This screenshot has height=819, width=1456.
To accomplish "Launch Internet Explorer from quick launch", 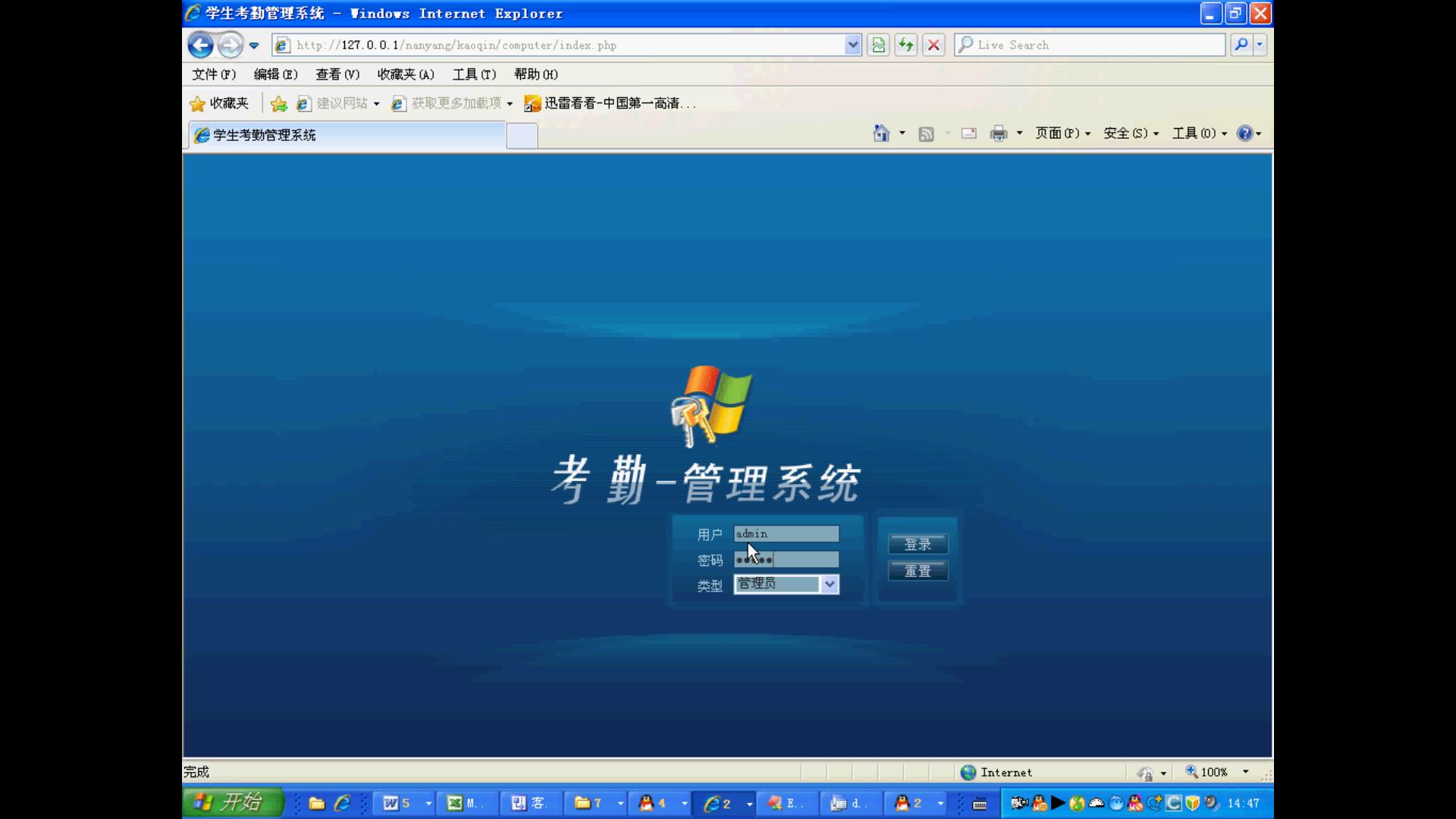I will (343, 803).
